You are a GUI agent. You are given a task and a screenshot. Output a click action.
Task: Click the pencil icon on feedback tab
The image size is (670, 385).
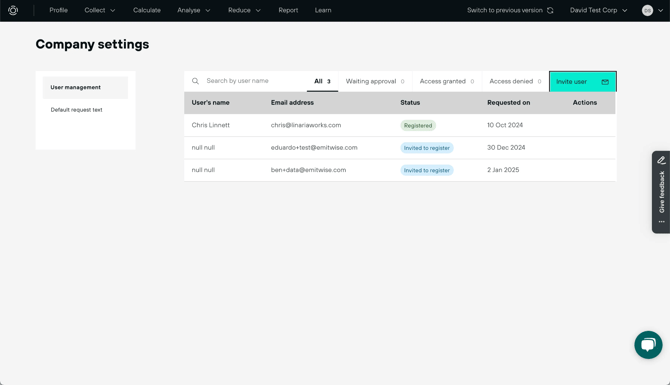661,160
